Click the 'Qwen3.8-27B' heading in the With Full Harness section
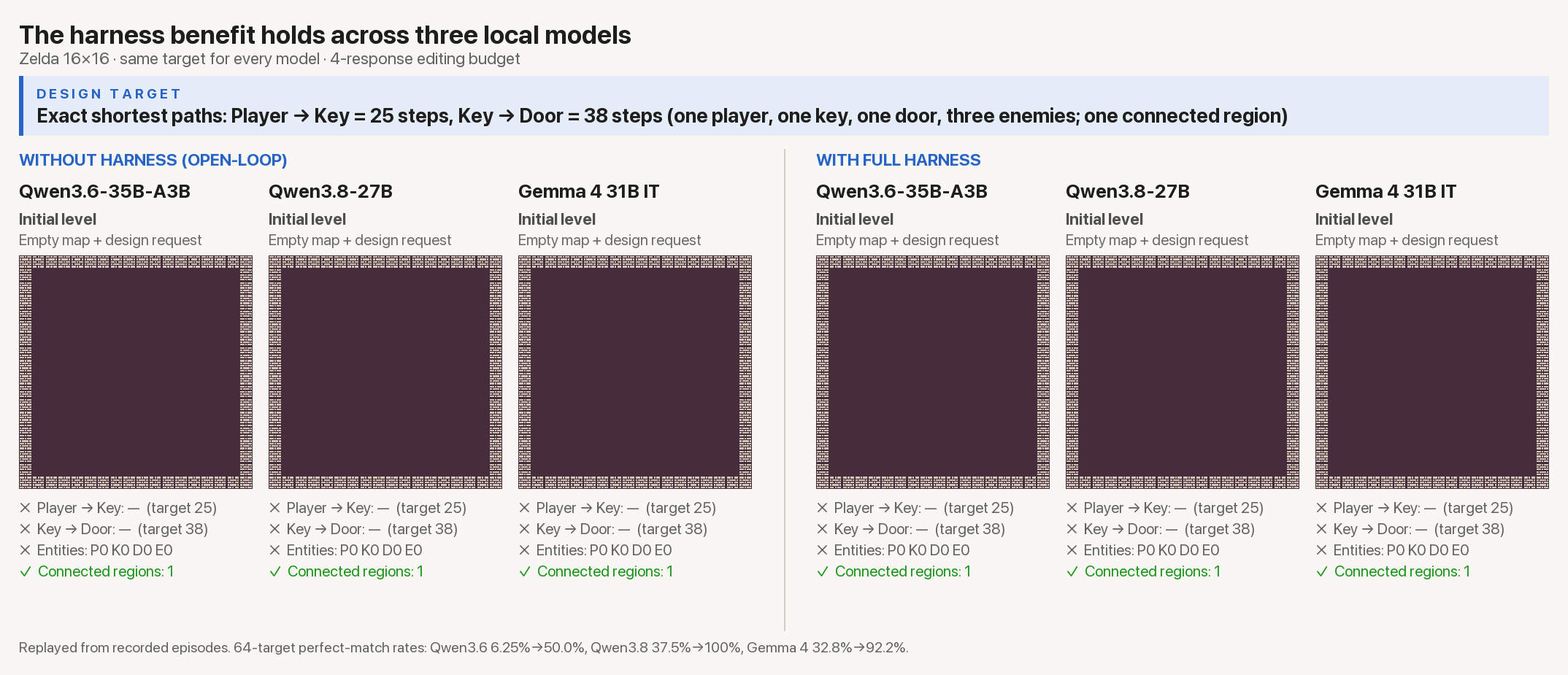The image size is (1568, 675). (1128, 192)
